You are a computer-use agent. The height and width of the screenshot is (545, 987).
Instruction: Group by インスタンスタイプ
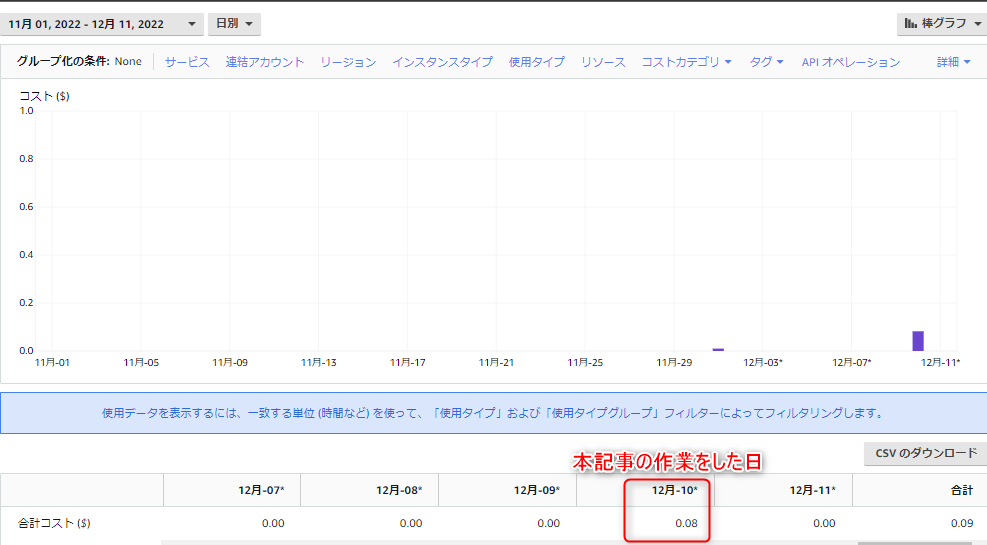pyautogui.click(x=443, y=62)
